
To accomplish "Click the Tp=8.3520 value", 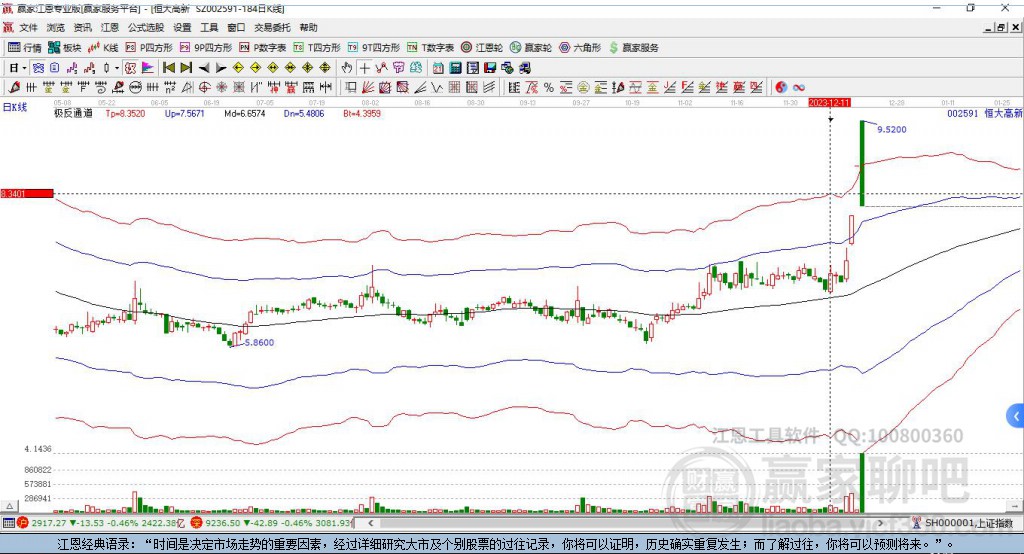I will tap(125, 114).
